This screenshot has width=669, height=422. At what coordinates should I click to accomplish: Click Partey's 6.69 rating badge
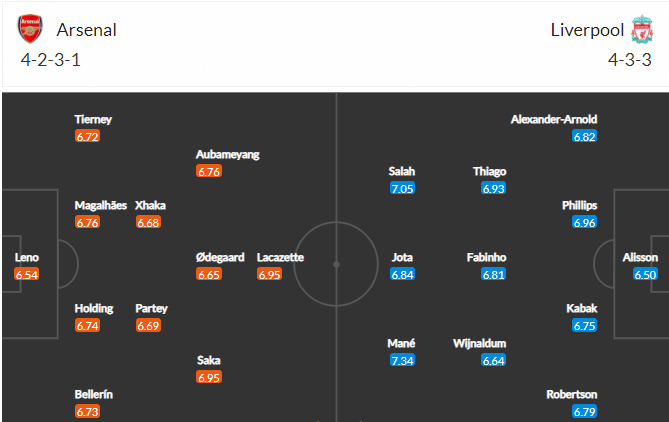pos(148,326)
